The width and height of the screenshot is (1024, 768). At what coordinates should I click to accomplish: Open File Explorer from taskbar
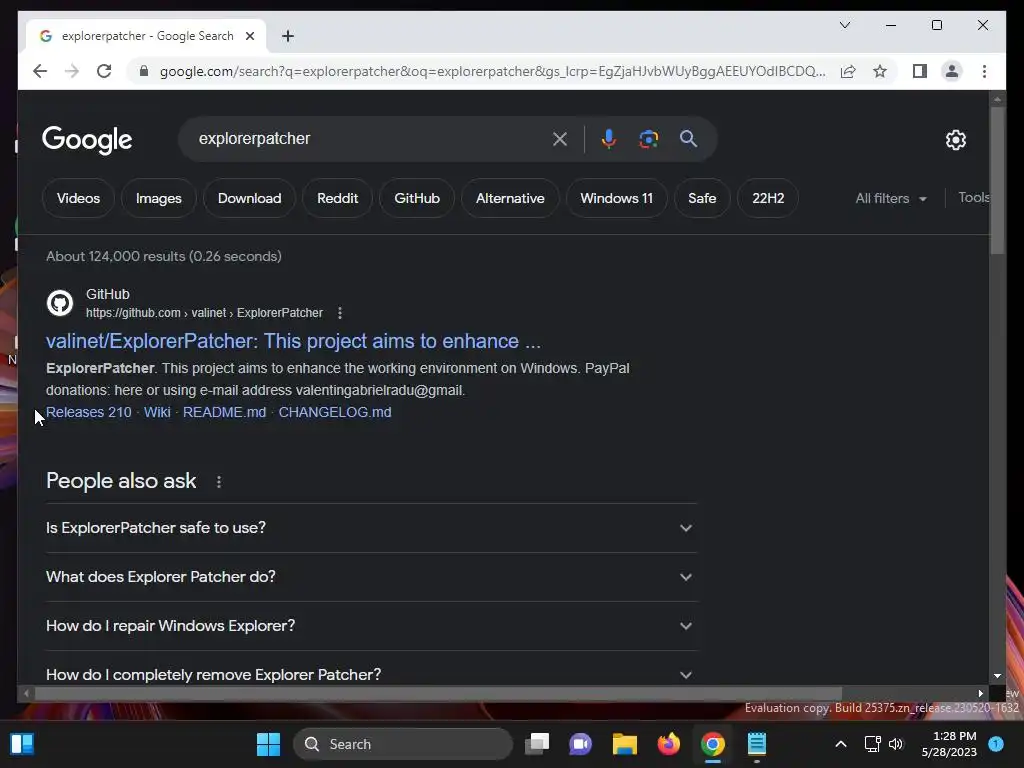(624, 744)
